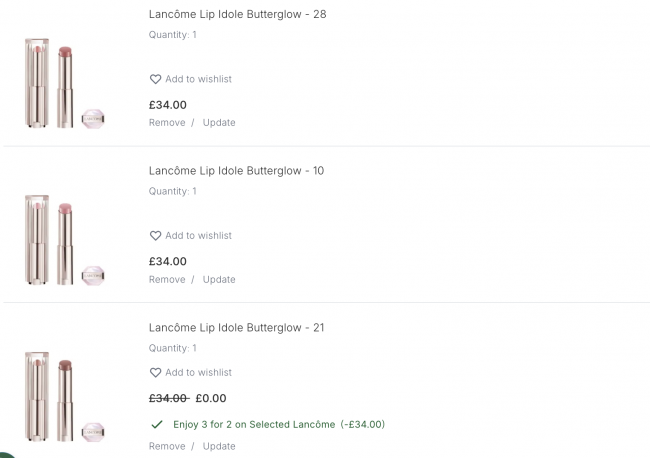Update quantity for Lip Idole Butterglow 28

[x=219, y=123]
